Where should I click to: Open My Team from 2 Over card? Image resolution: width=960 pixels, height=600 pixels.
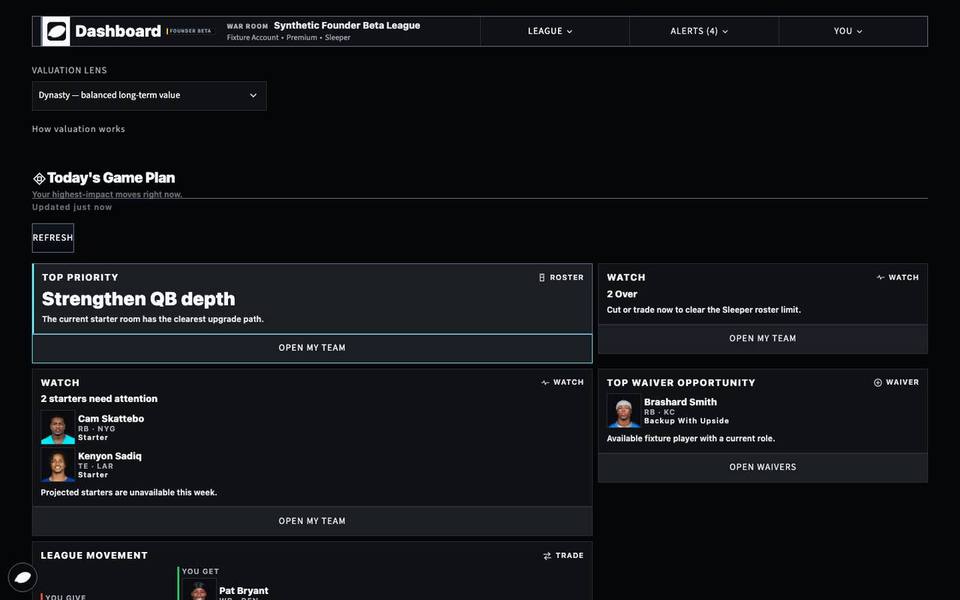pos(763,339)
